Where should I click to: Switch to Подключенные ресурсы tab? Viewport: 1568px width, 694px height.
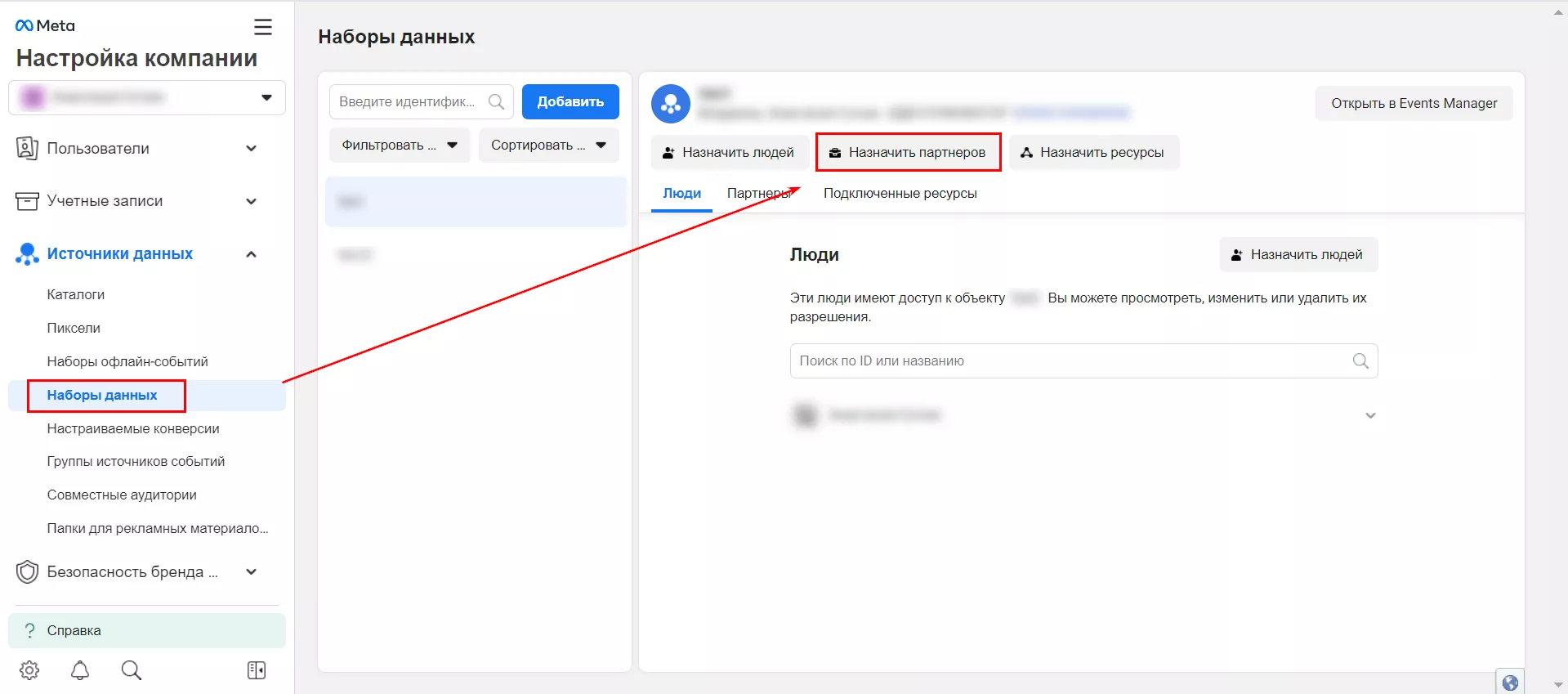click(900, 194)
